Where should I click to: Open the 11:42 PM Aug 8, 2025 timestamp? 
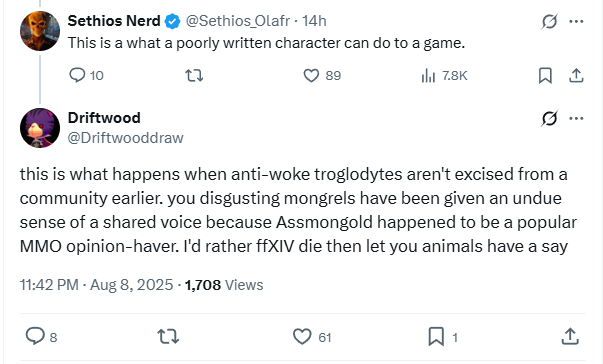[97, 285]
